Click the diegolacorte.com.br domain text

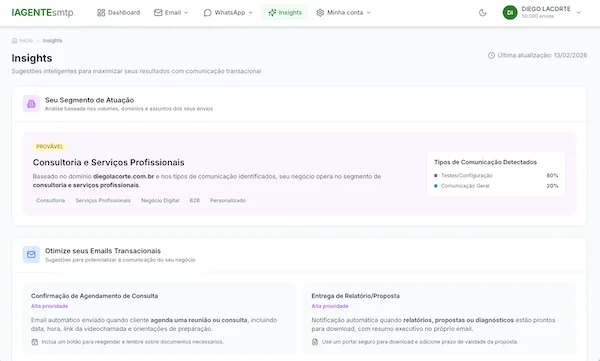[123, 176]
